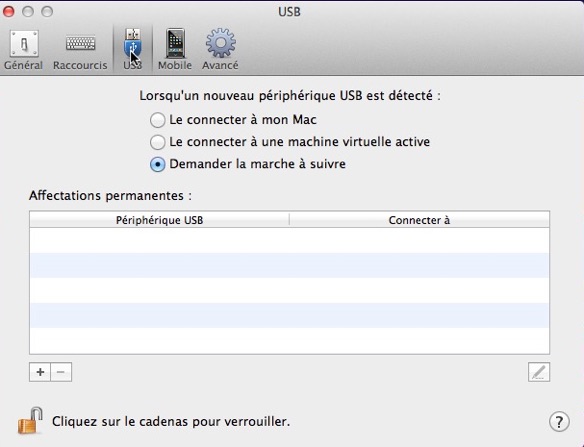The image size is (584, 447).
Task: Open help with the question mark button
Action: (x=559, y=421)
